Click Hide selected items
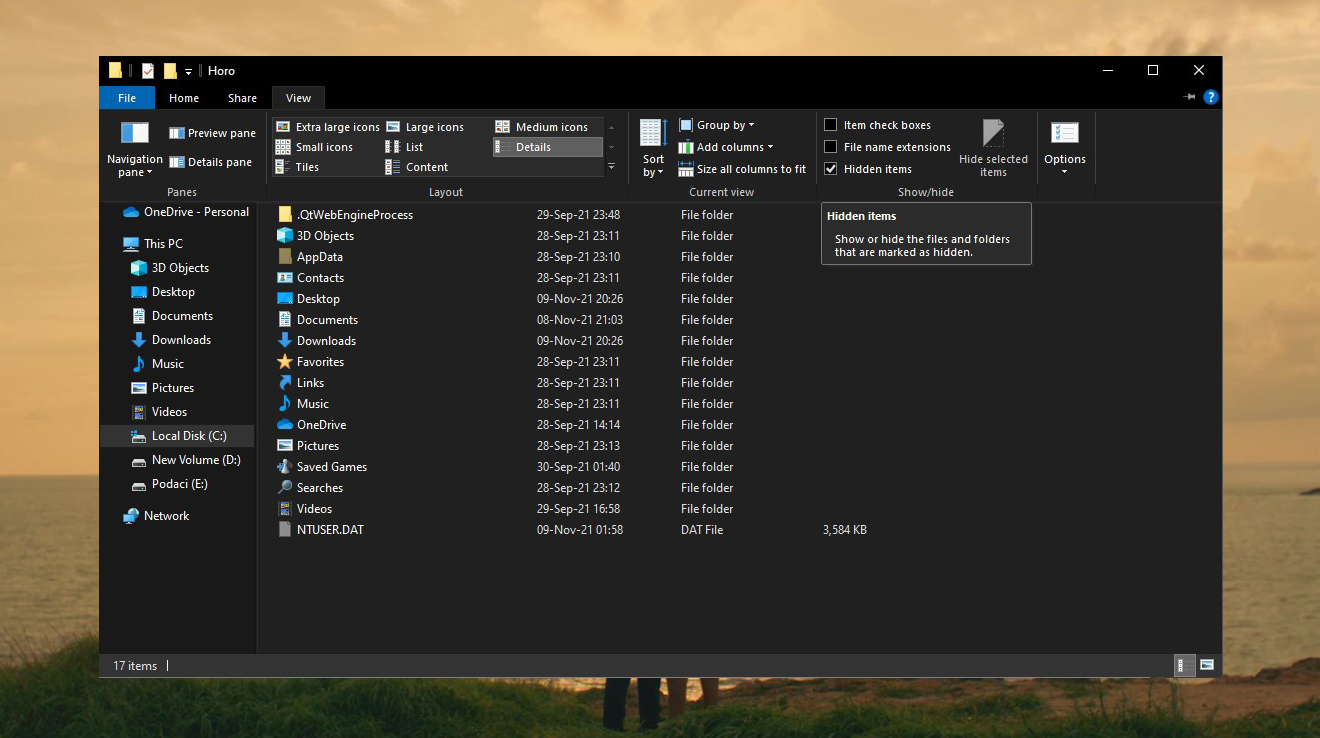This screenshot has height=738, width=1320. [993, 147]
